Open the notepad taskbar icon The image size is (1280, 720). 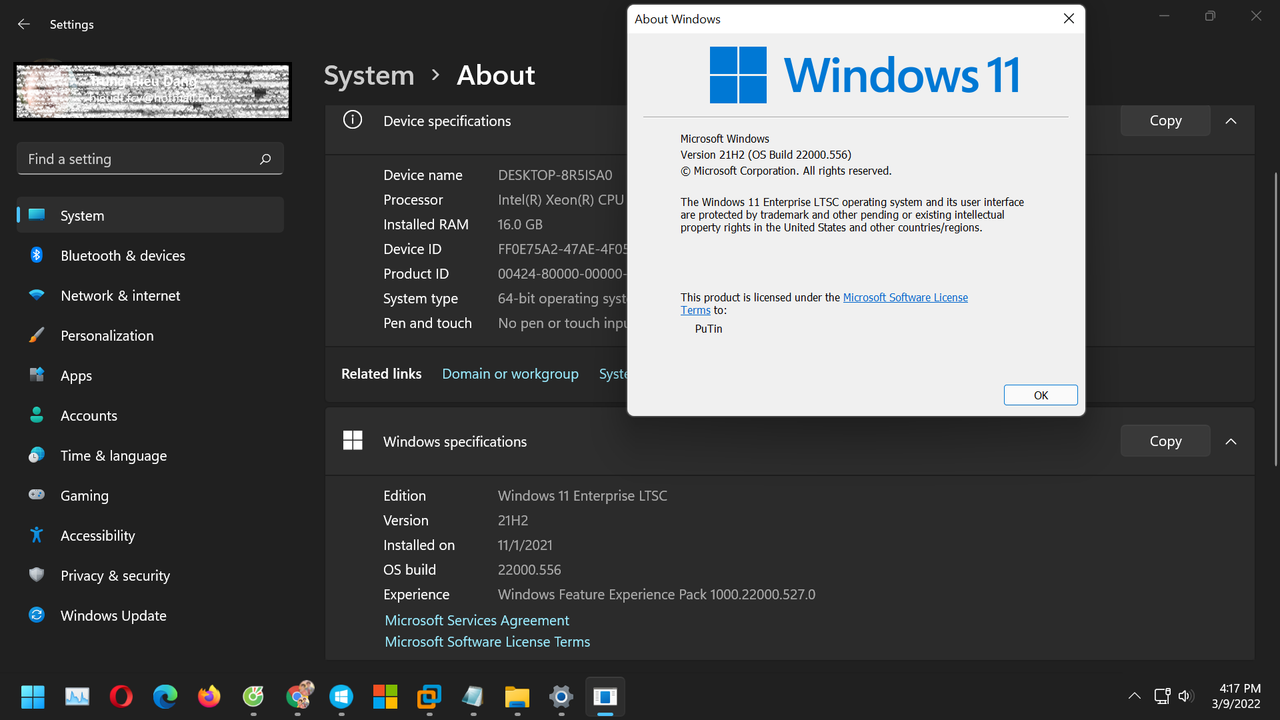click(473, 696)
